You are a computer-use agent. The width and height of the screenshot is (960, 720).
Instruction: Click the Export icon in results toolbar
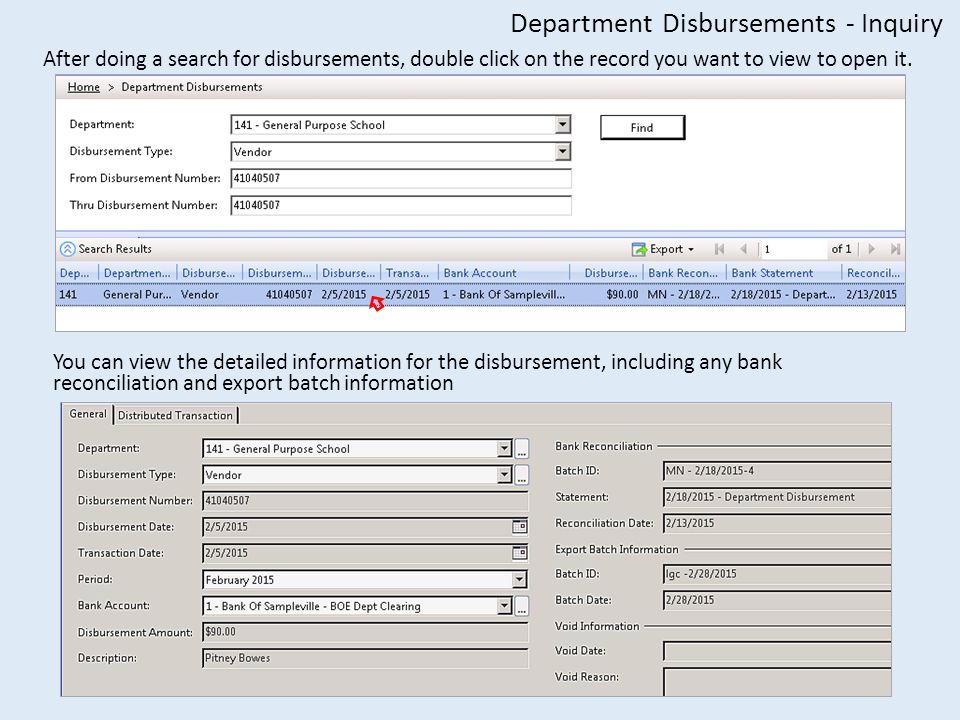click(639, 249)
